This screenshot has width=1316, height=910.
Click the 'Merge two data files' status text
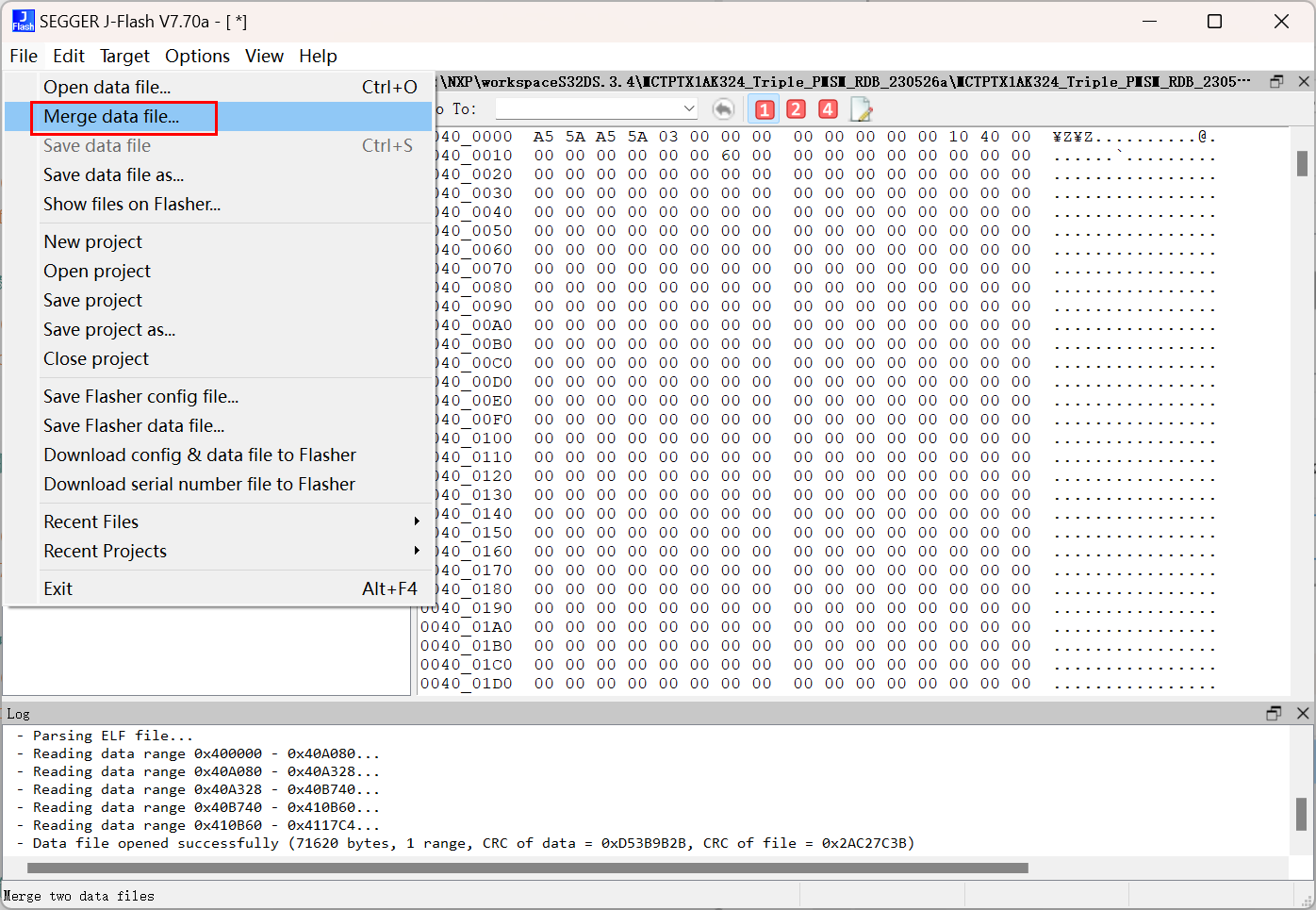pyautogui.click(x=79, y=896)
